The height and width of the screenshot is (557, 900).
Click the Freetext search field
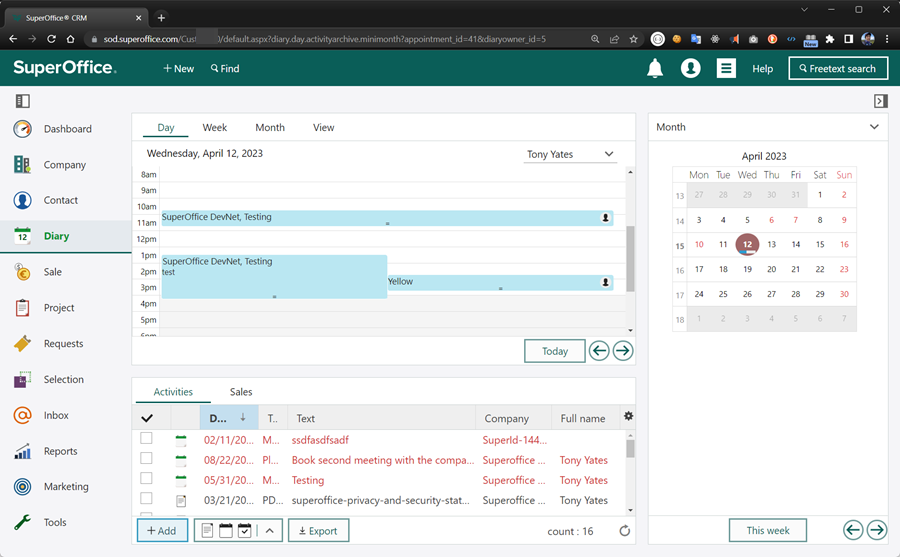(x=838, y=68)
